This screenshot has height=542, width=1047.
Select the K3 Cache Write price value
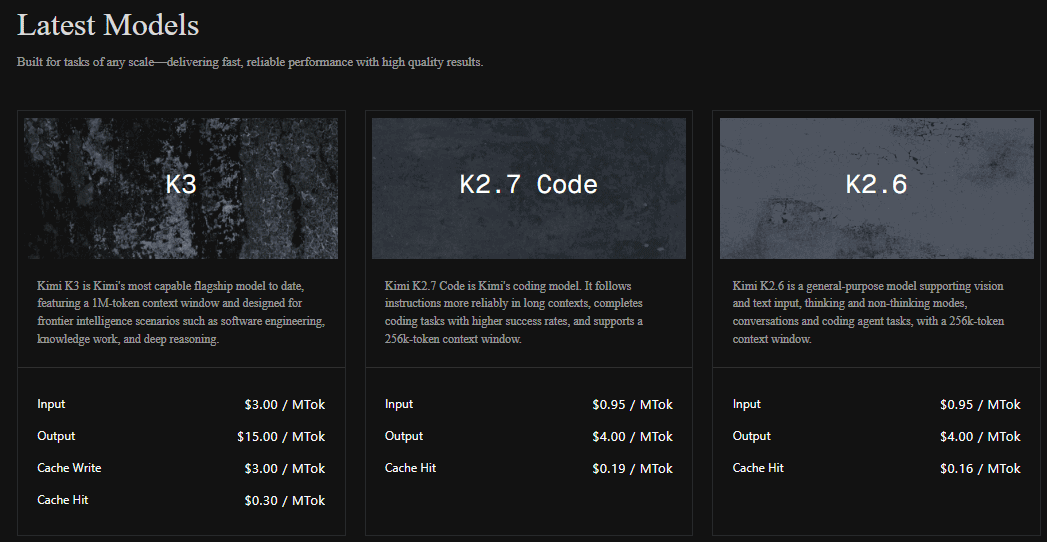(285, 469)
